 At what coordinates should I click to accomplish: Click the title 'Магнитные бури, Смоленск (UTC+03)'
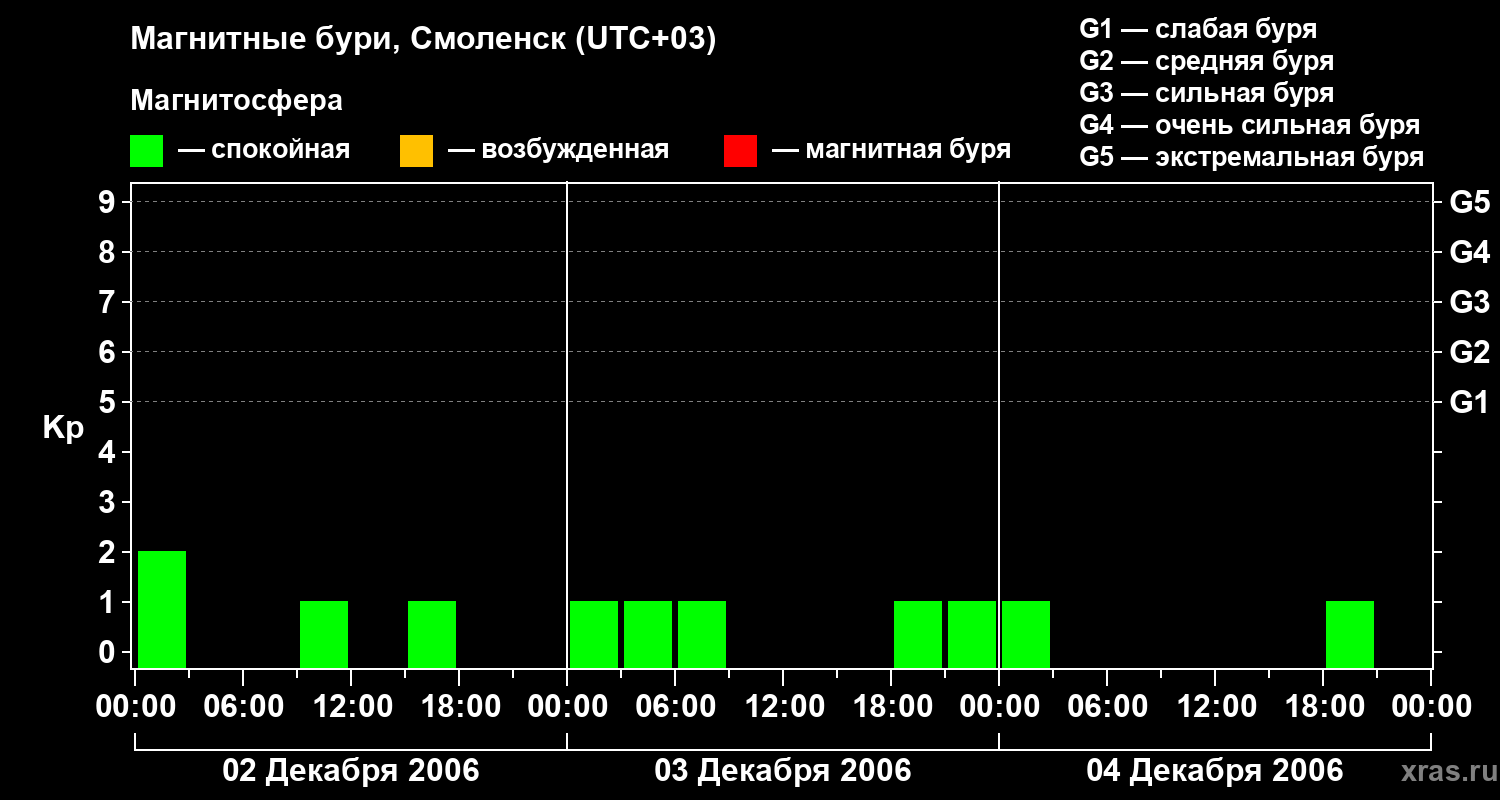tap(423, 40)
